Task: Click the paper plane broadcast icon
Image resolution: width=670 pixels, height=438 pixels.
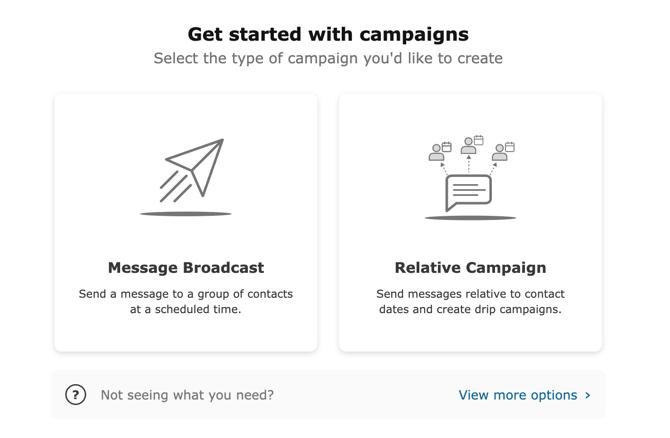Action: coord(194,168)
